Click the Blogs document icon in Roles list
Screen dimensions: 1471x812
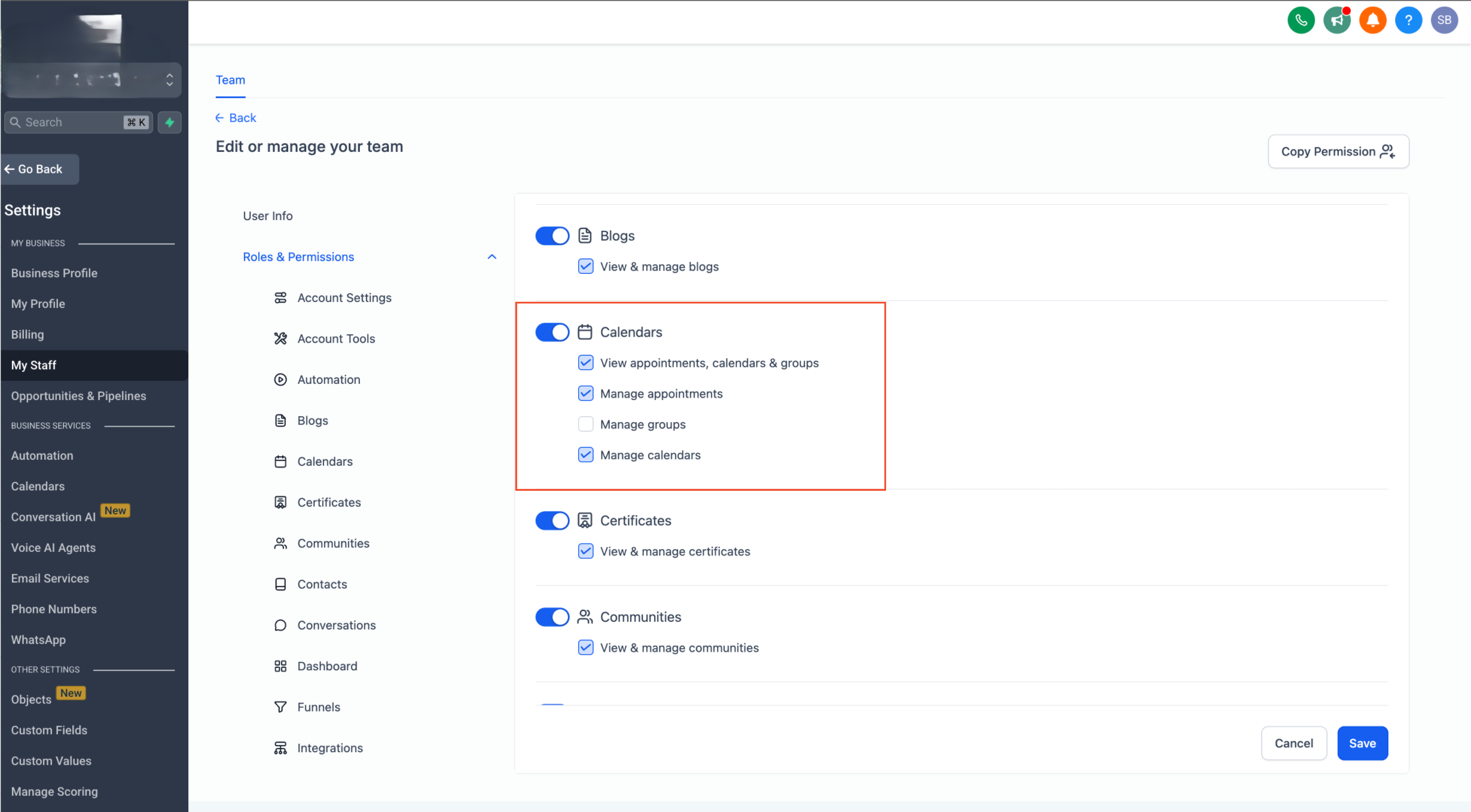[x=280, y=420]
